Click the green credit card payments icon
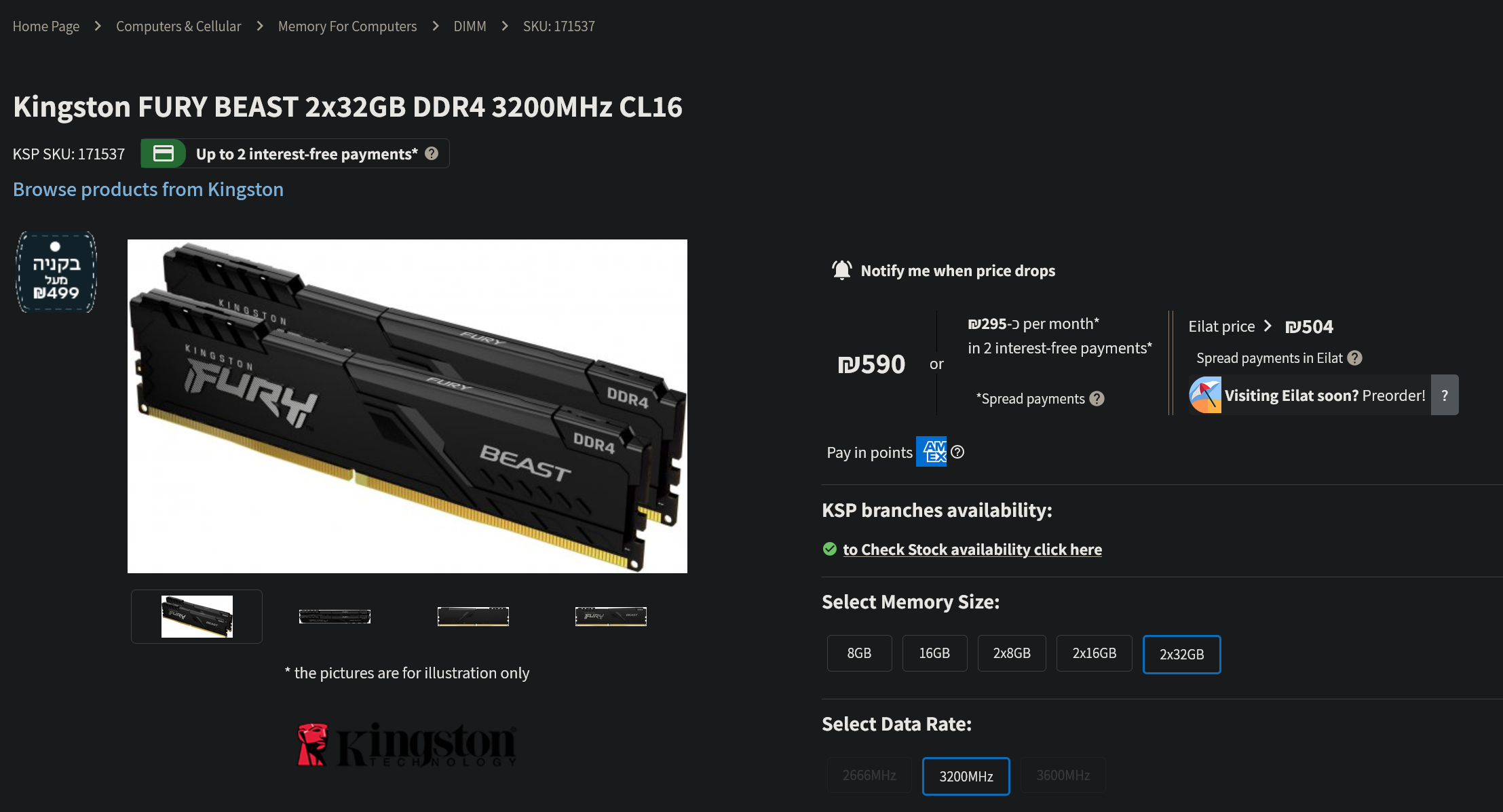Viewport: 1503px width, 812px height. click(163, 153)
